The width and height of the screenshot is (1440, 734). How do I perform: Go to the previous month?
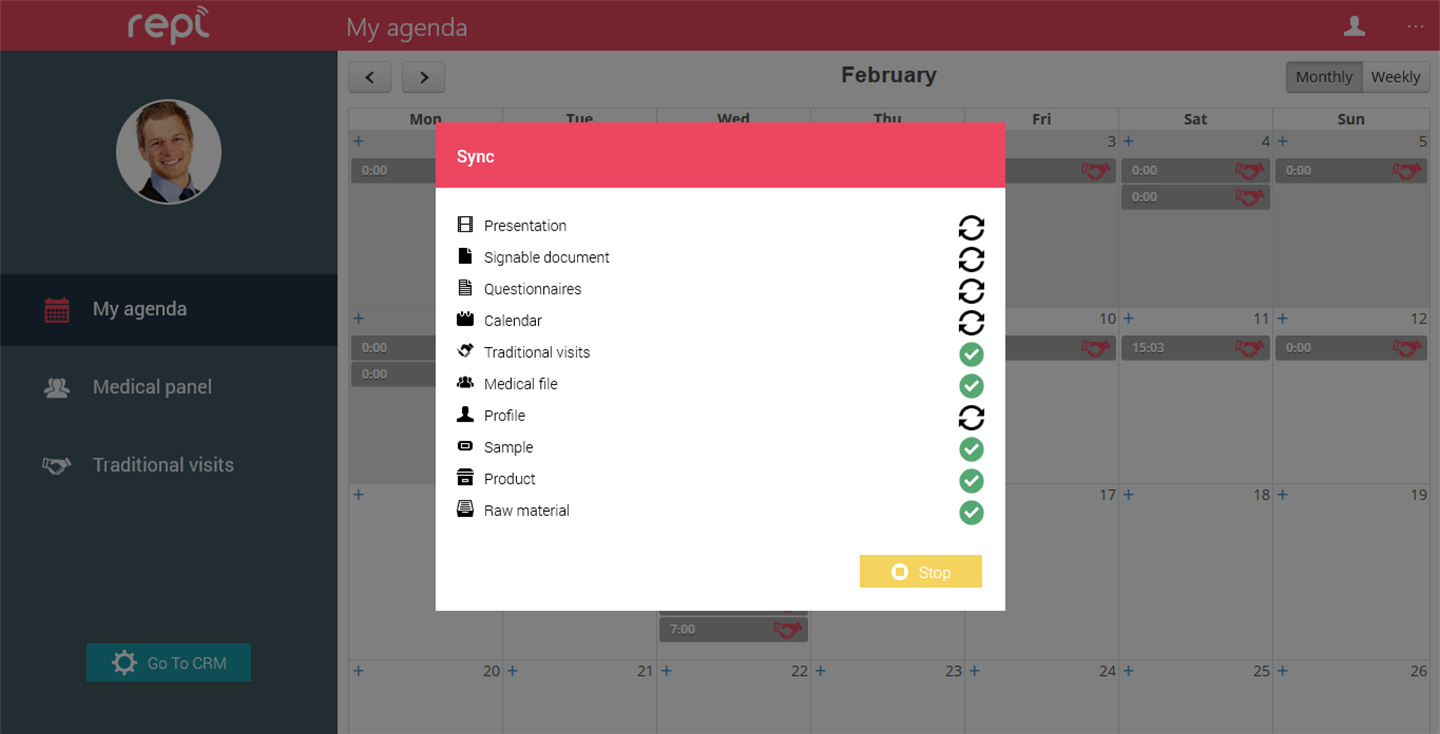coord(370,77)
